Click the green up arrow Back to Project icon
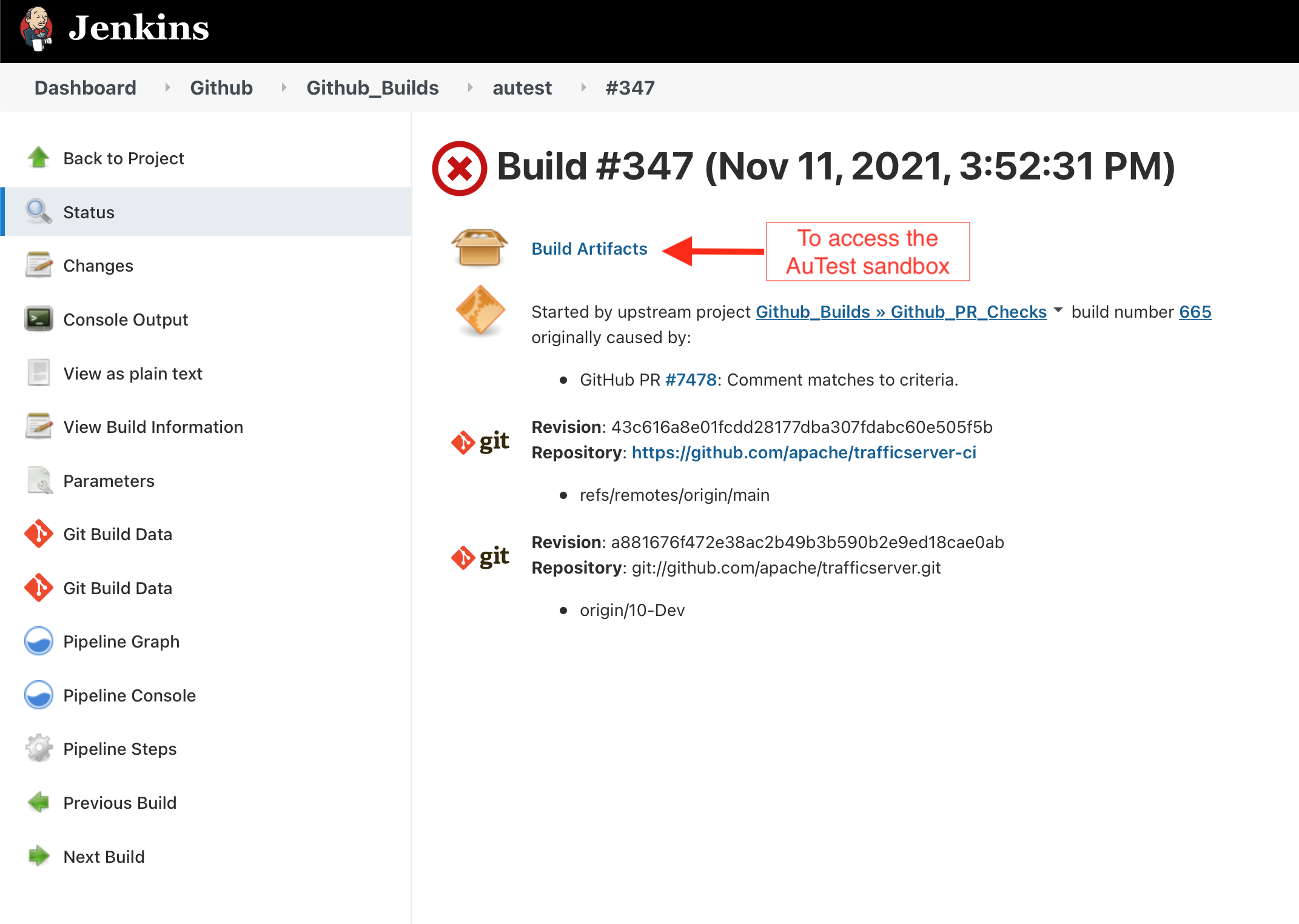 [39, 158]
